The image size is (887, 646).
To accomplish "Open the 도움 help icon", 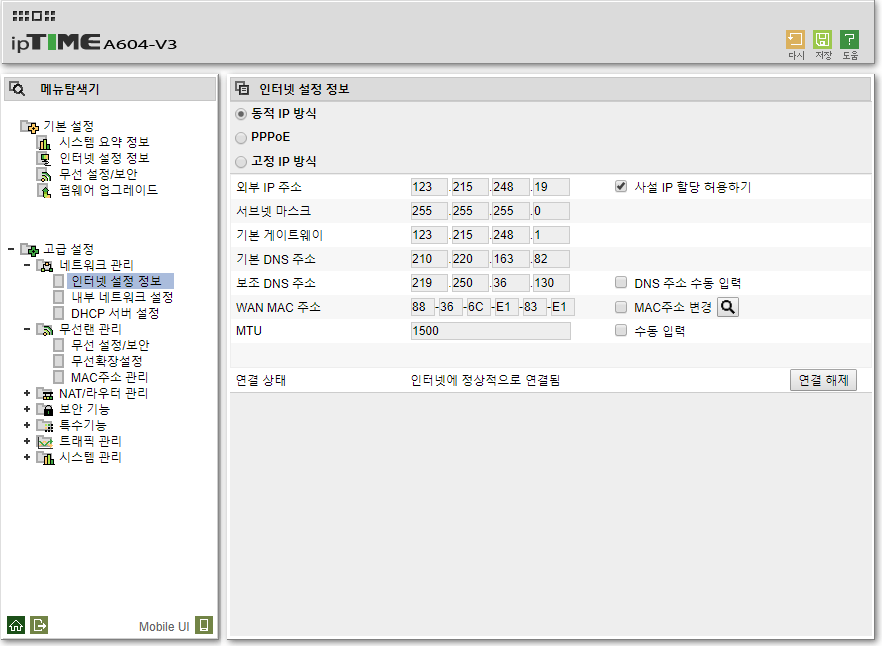I will tap(850, 40).
